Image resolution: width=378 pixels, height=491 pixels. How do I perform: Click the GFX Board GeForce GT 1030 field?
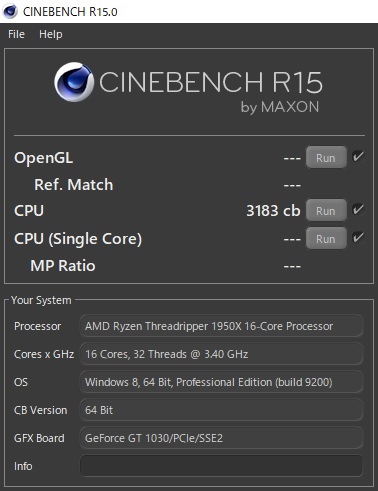(x=221, y=438)
